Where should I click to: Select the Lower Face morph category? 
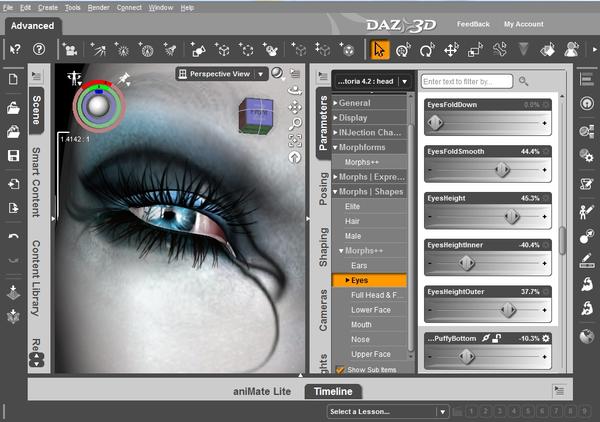(369, 310)
